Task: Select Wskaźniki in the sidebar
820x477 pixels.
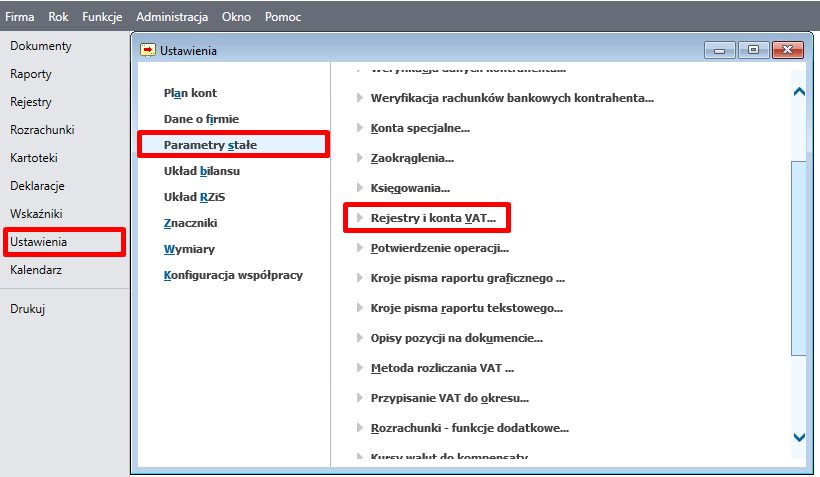Action: pos(36,214)
